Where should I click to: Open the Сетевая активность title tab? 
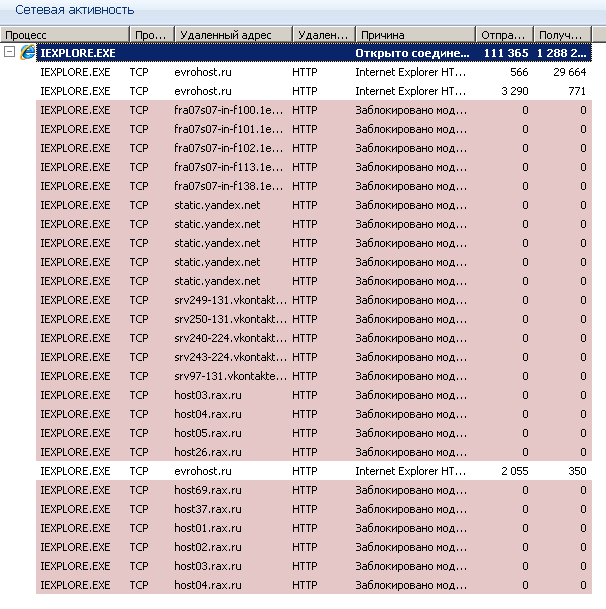pyautogui.click(x=74, y=9)
